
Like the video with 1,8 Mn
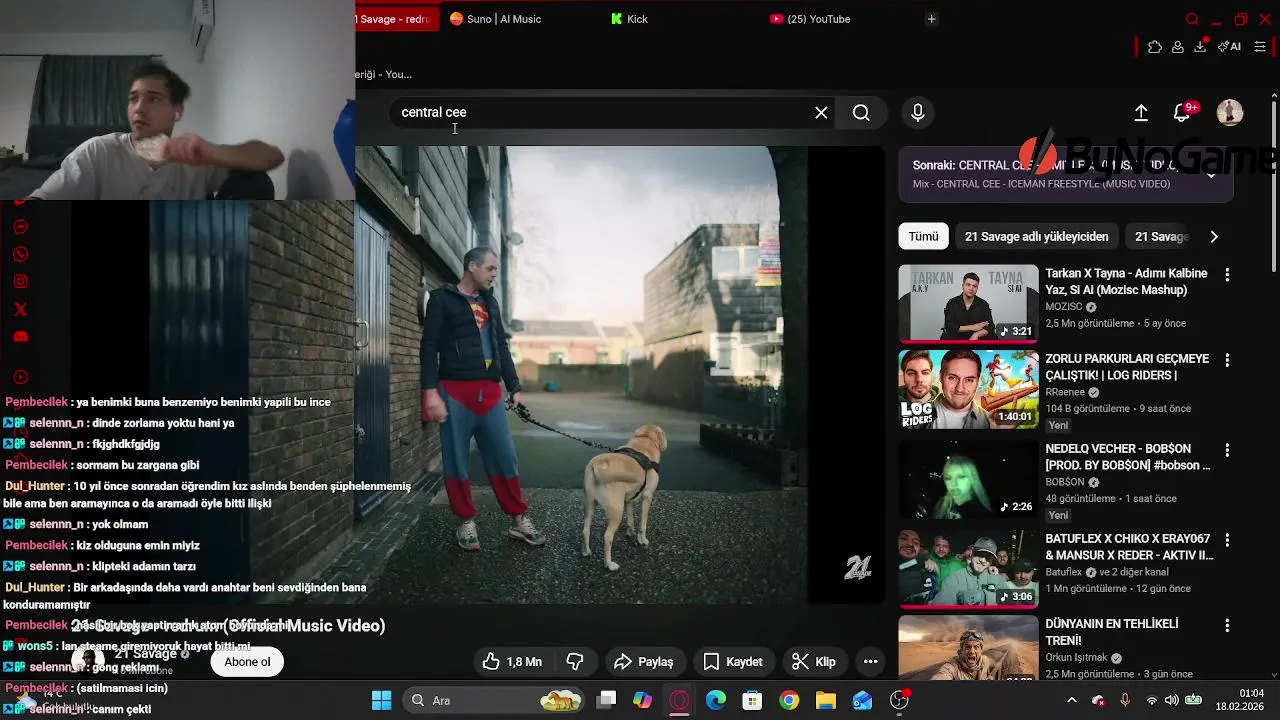512,661
